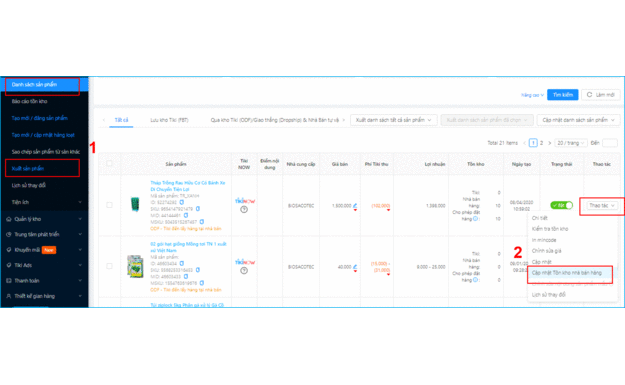
Task: Click the Tiki Ads sidebar icon
Action: [x=8, y=265]
